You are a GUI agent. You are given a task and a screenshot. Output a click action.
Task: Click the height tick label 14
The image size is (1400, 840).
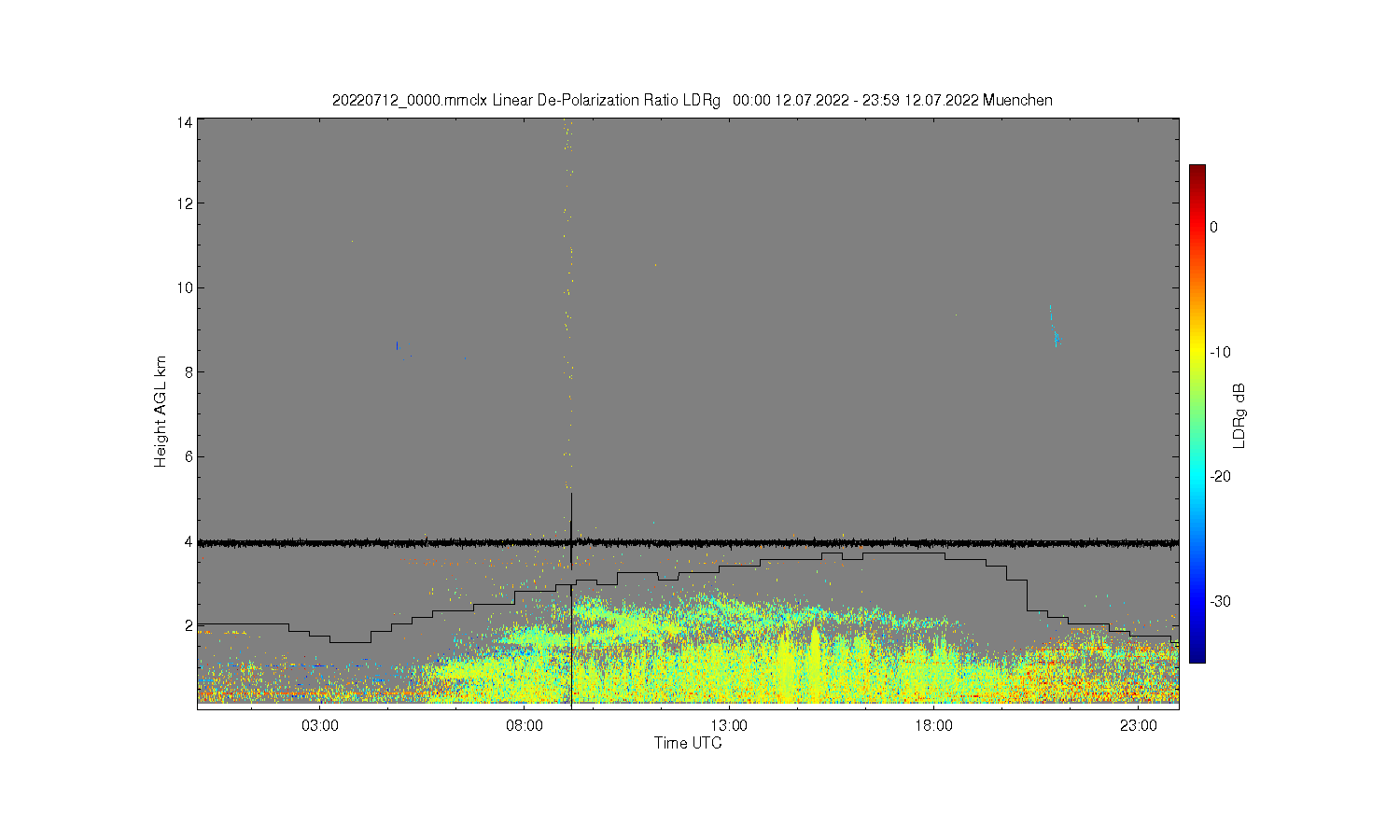[185, 122]
